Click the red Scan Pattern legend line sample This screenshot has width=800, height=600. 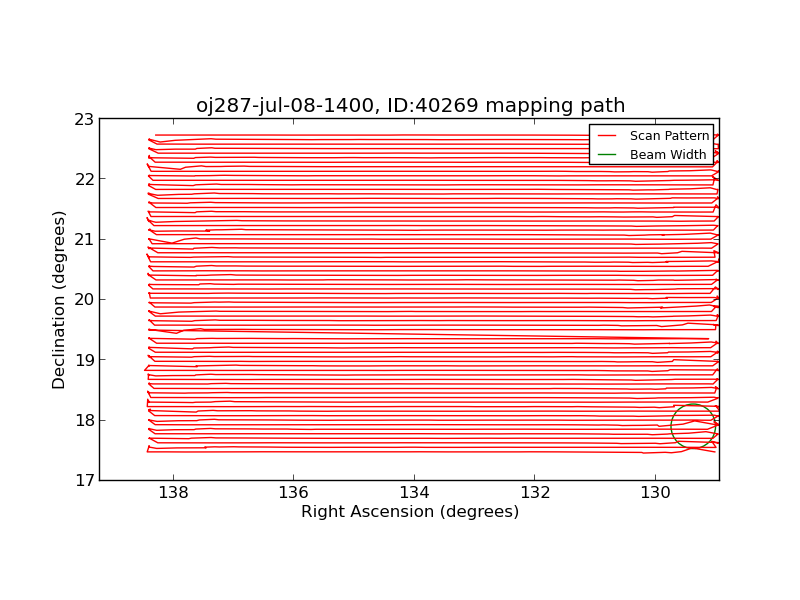pos(607,136)
